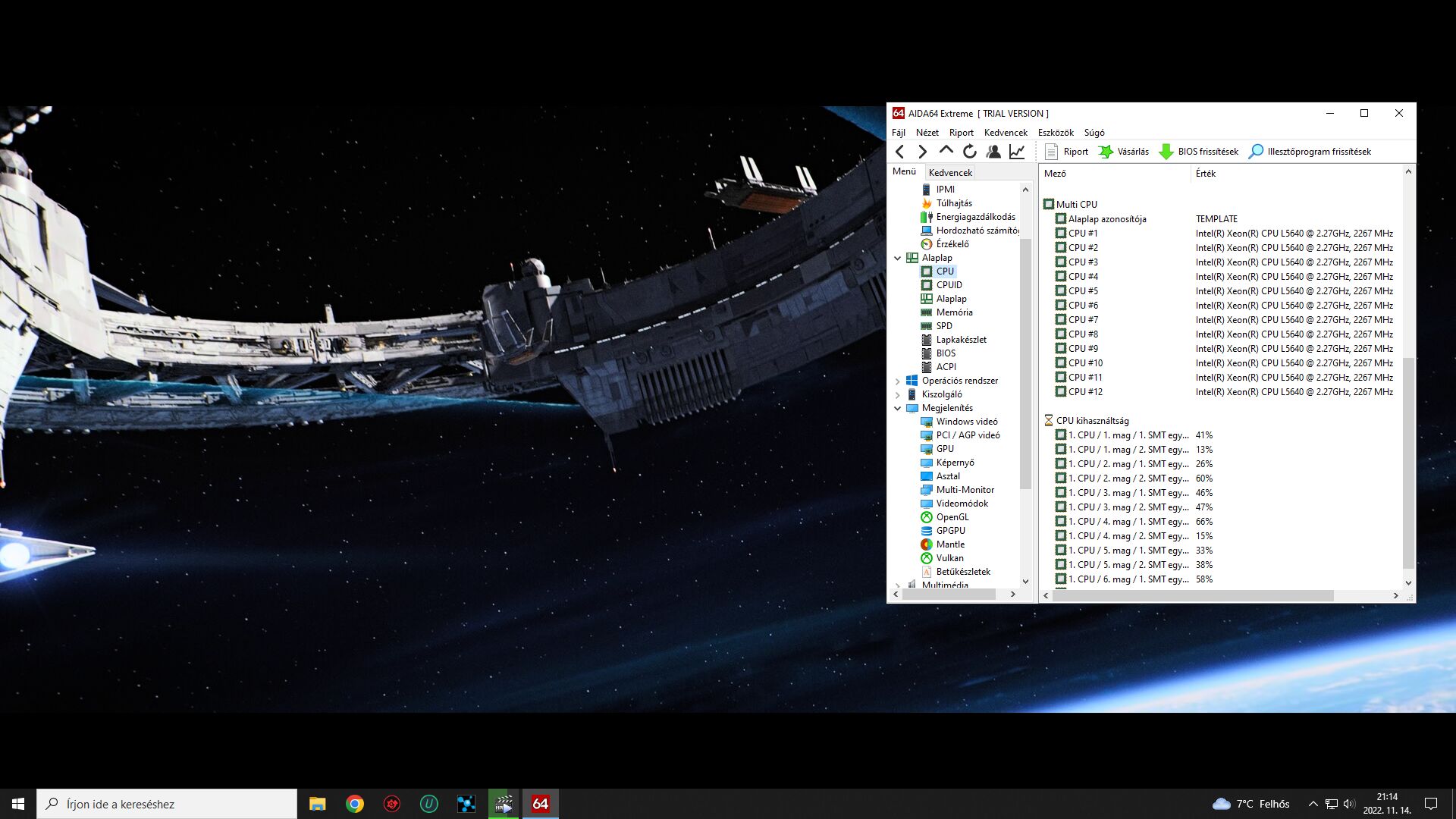The height and width of the screenshot is (819, 1456).
Task: Open the Súgó menu
Action: pyautogui.click(x=1094, y=133)
